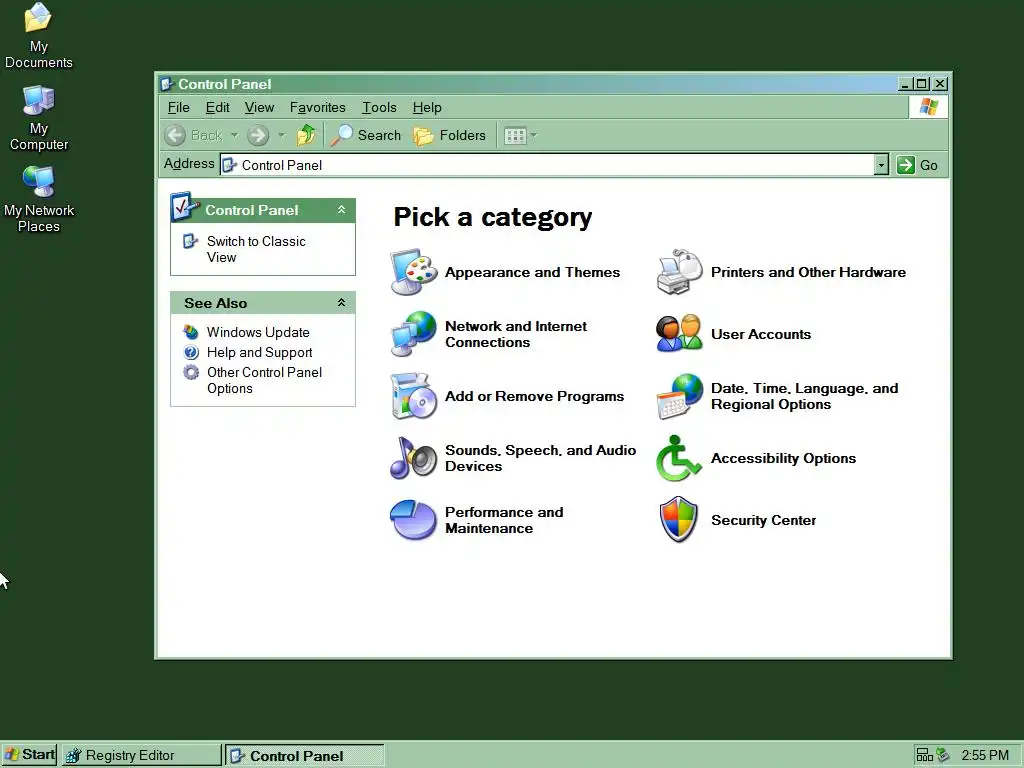The height and width of the screenshot is (768, 1024).
Task: Open the Sounds, Speech, and Audio Devices link
Action: click(x=540, y=458)
